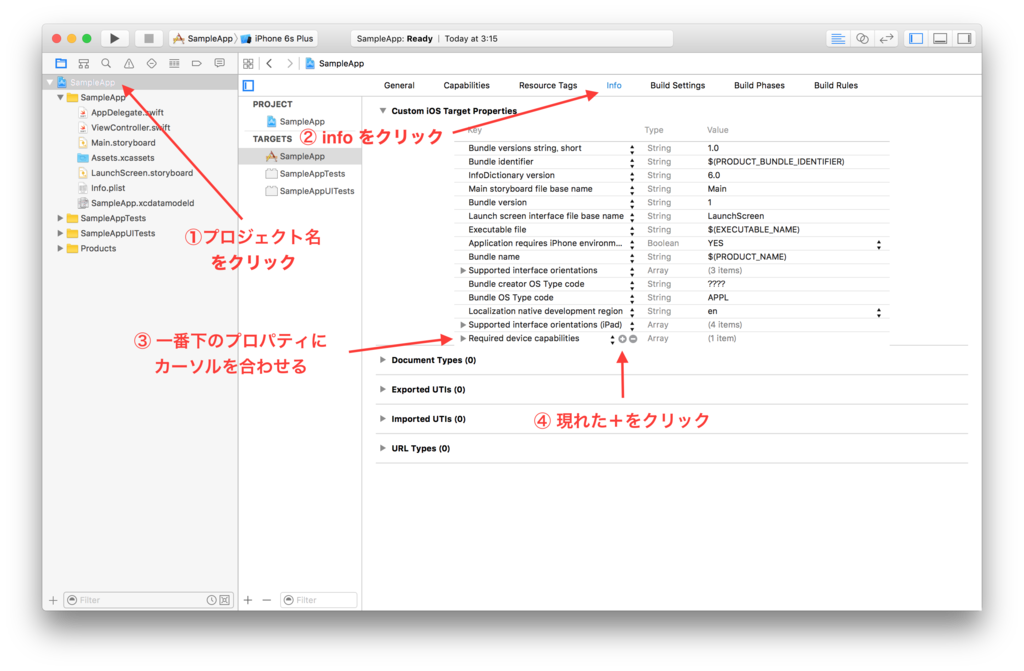Switch to the Build Settings tab
Viewport: 1024px width, 671px height.
pos(677,86)
